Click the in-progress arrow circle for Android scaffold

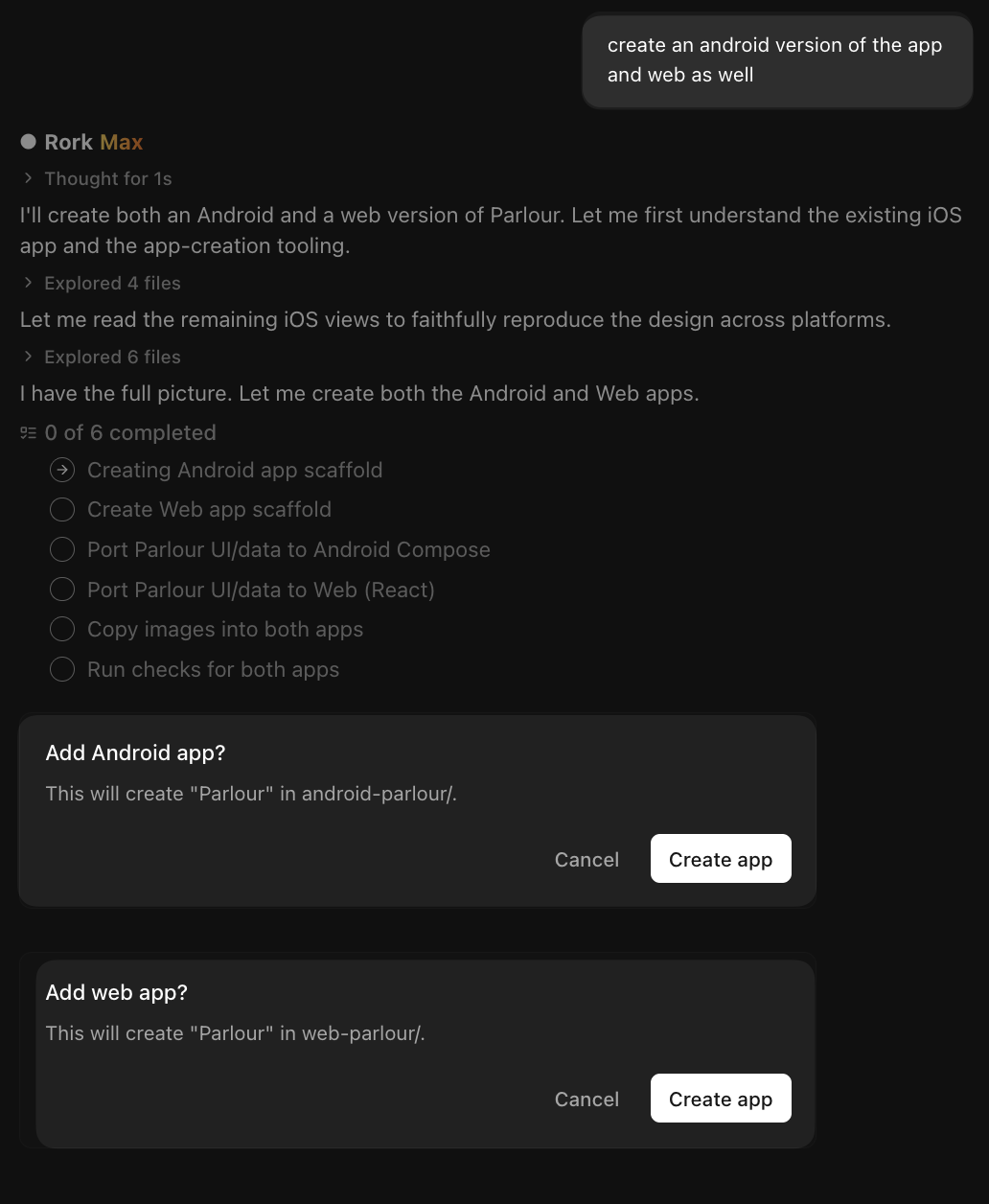(x=62, y=471)
